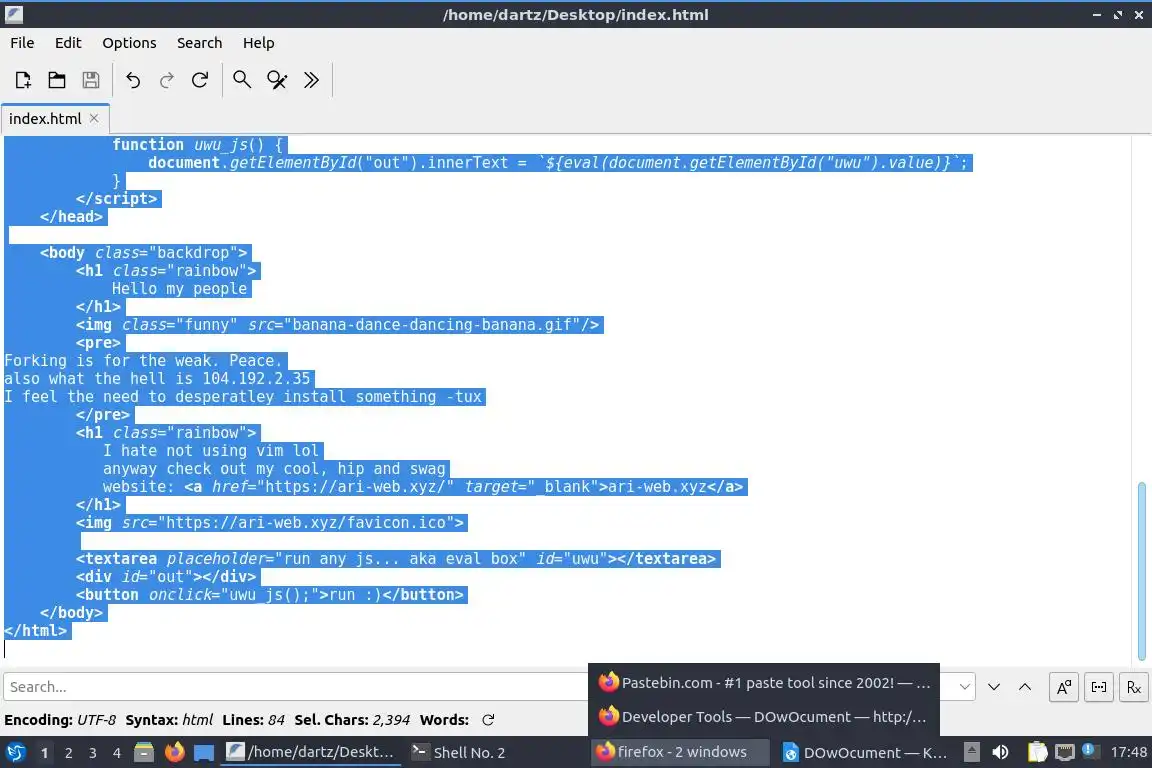Open the volume control tray icon
Image resolution: width=1152 pixels, height=768 pixels.
[1000, 752]
